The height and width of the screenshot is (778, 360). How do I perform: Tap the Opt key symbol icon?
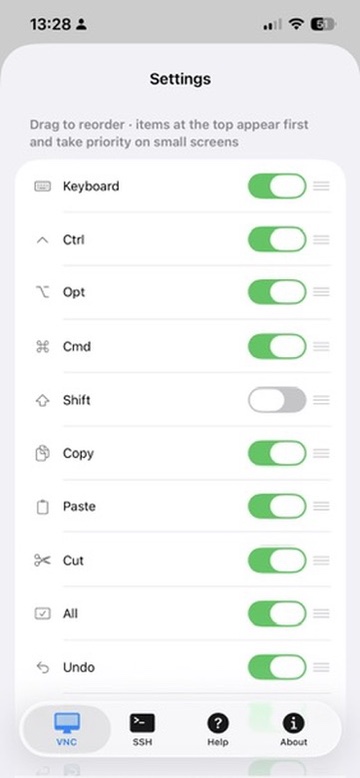coord(43,293)
